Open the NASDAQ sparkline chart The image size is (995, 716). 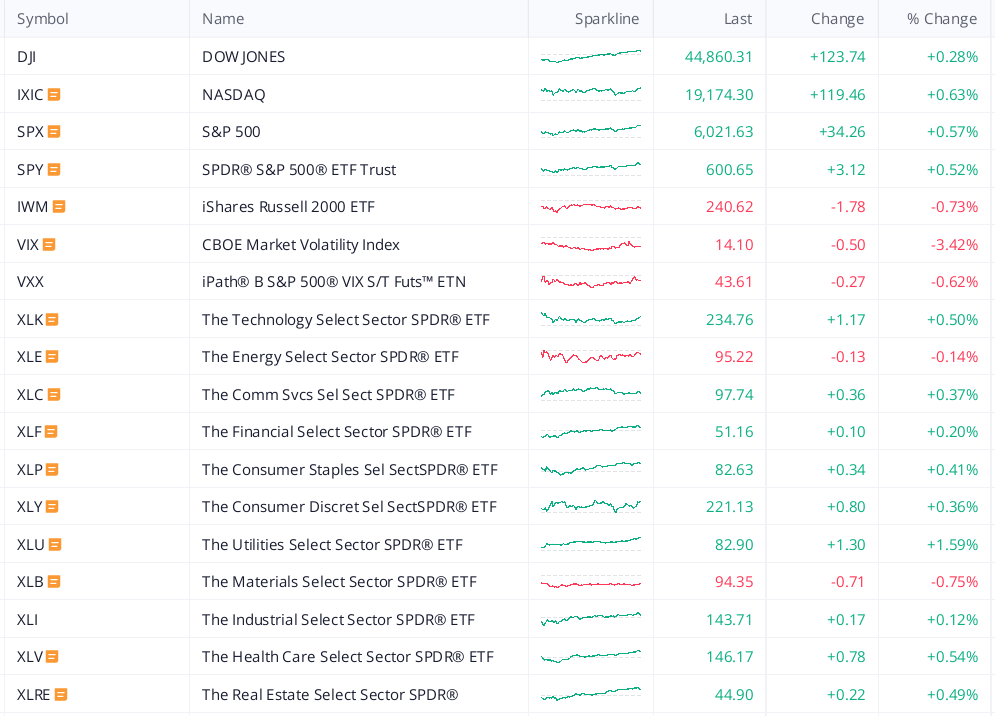tap(591, 93)
